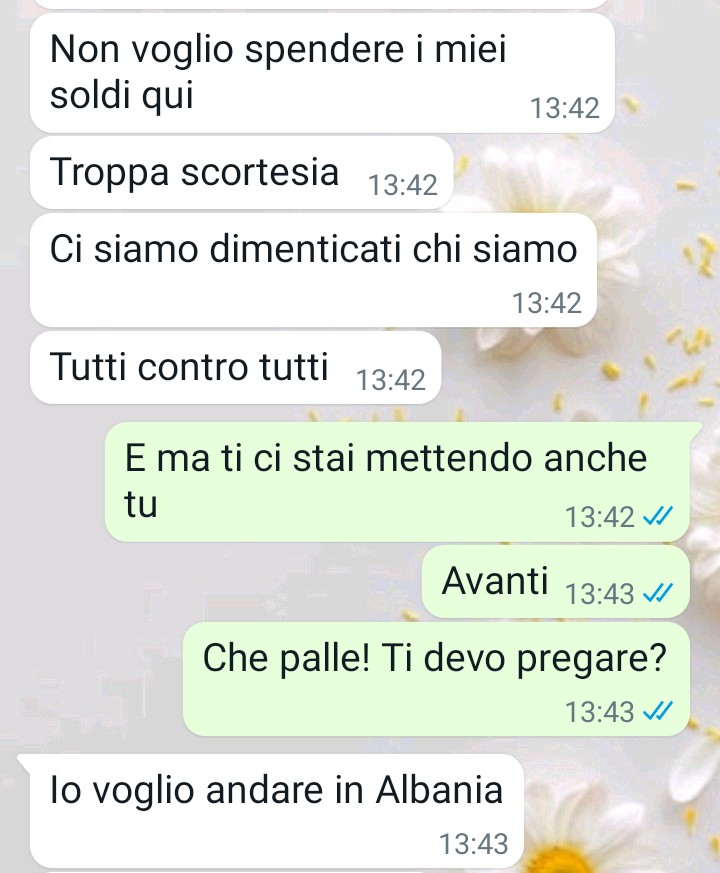Click the double check marks on "E ma ti ci stai" message
This screenshot has height=873, width=720.
pos(658,516)
